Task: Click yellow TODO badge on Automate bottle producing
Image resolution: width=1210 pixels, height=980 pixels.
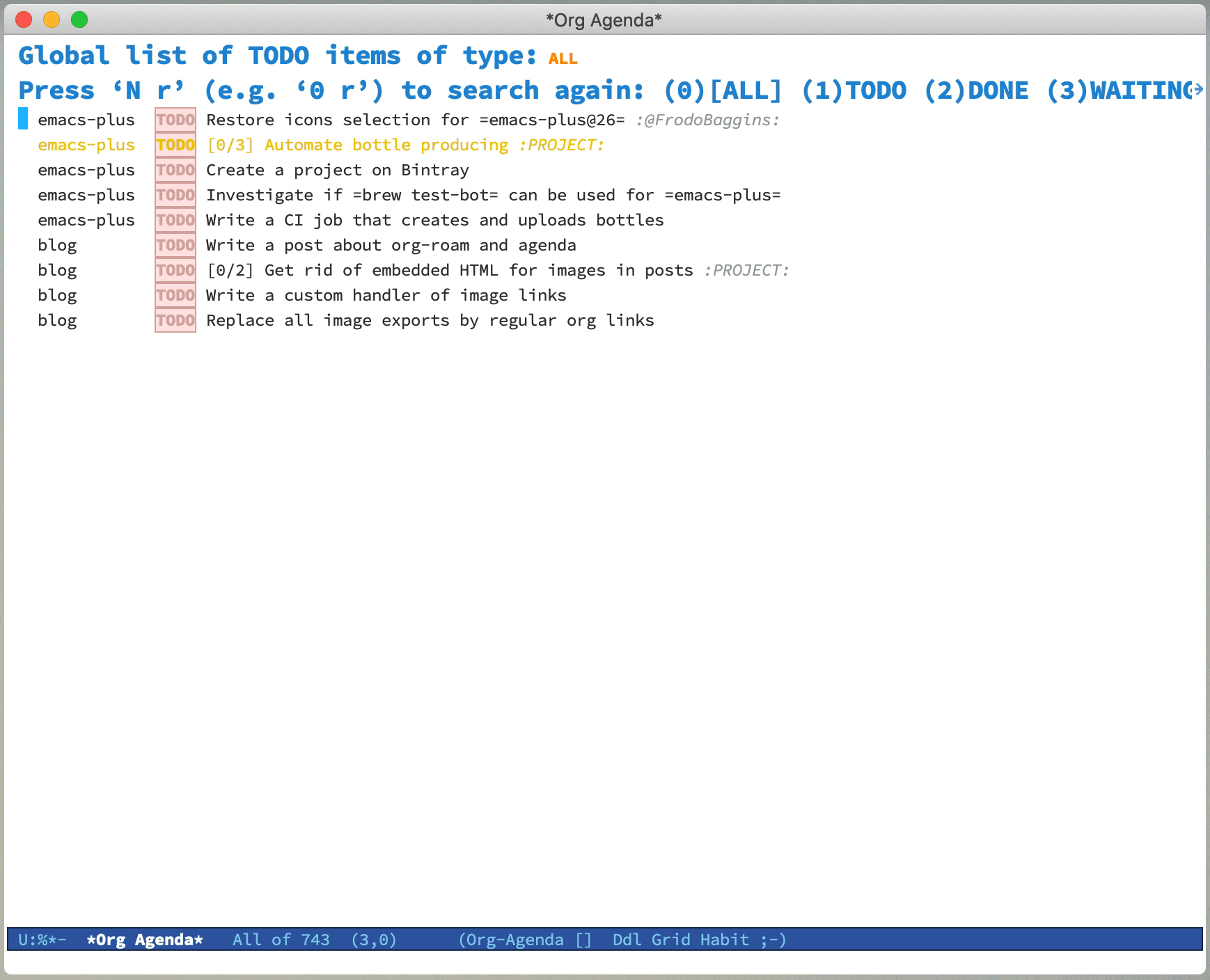Action: point(175,145)
